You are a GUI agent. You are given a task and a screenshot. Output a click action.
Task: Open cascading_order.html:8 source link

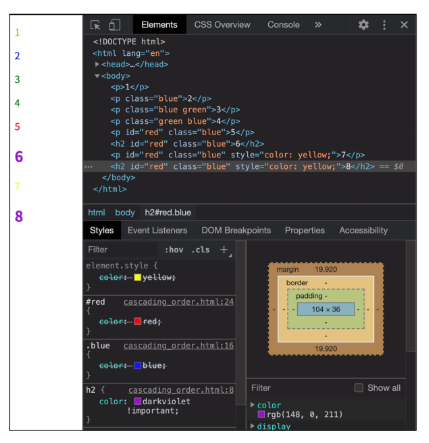[x=181, y=390]
